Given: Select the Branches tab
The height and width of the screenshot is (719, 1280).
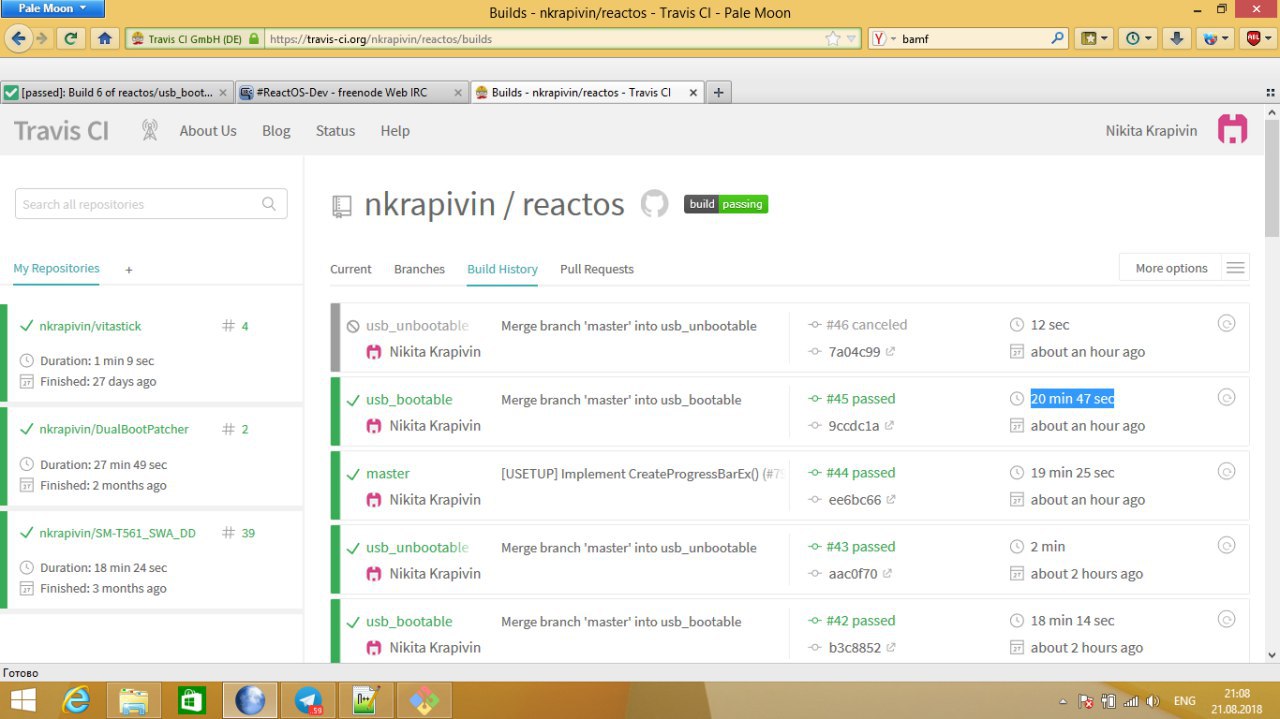Looking at the screenshot, I should point(420,269).
